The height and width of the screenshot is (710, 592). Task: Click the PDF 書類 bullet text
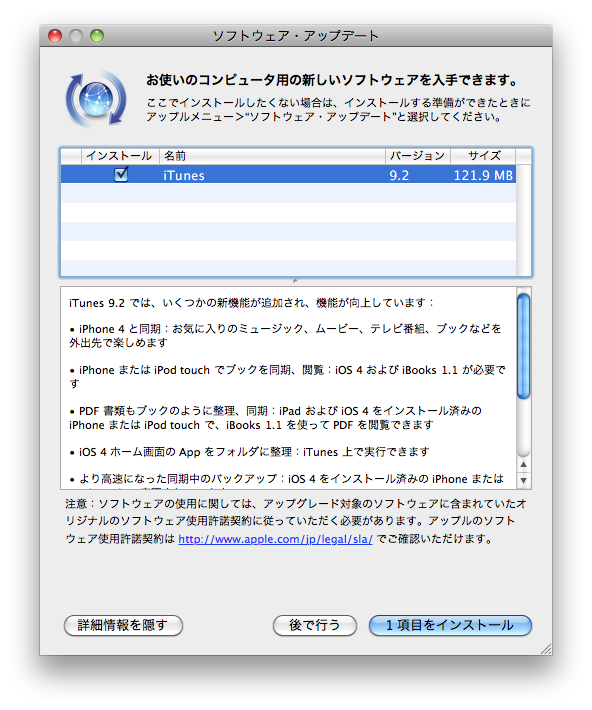[275, 418]
